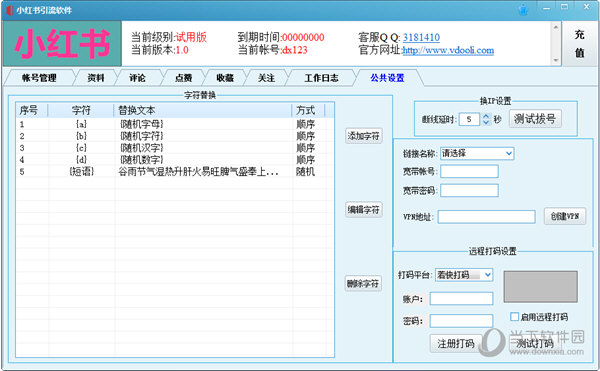Screen dimensions: 600x371
Task: Focus the 断线延时 seconds field
Action: pos(469,119)
